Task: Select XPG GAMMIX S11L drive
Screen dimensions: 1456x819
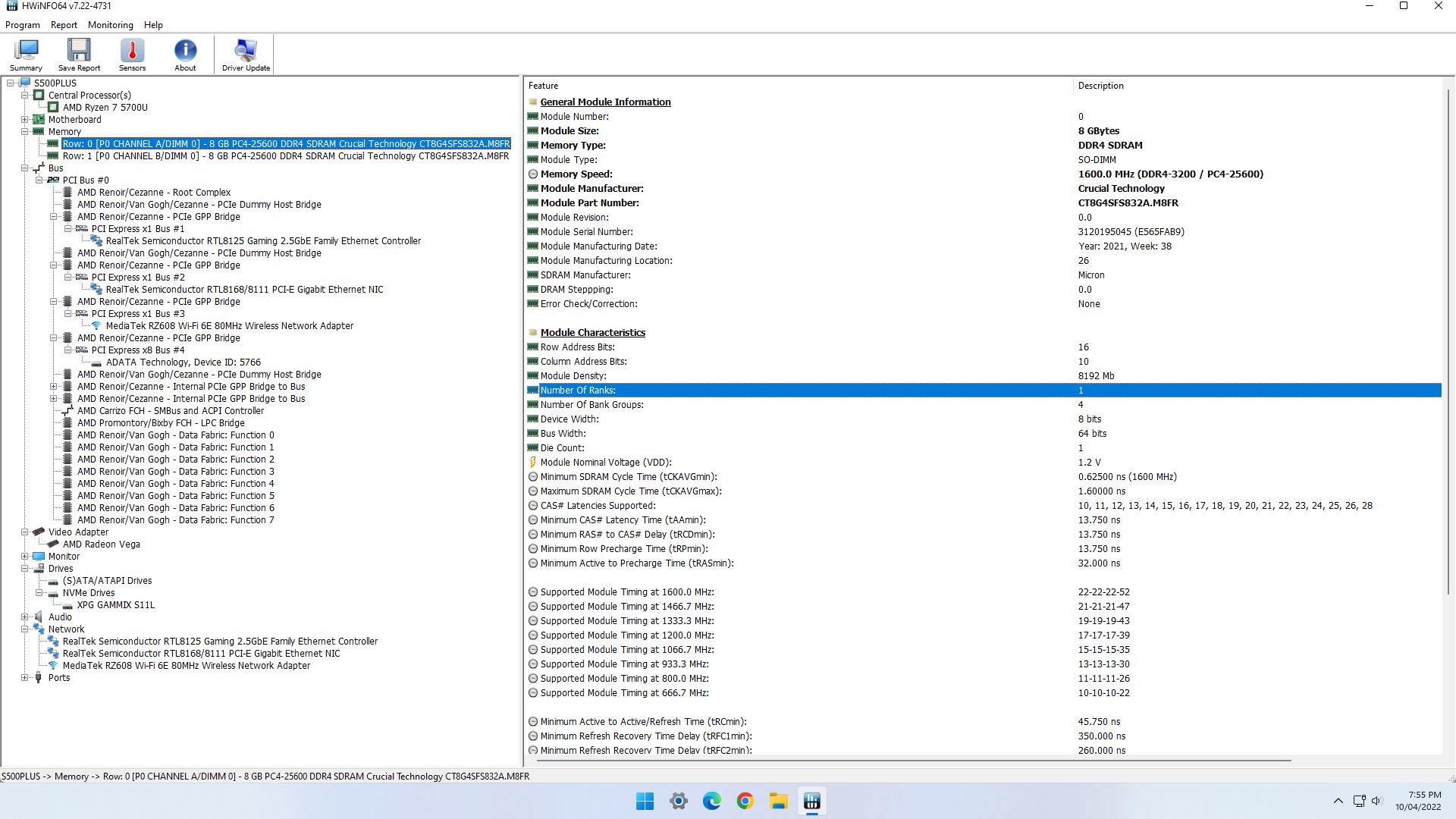Action: point(115,605)
